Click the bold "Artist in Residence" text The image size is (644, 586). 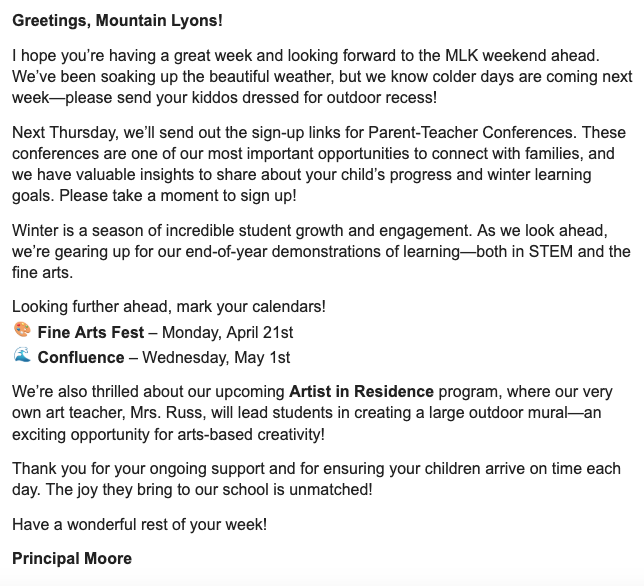pyautogui.click(x=361, y=390)
